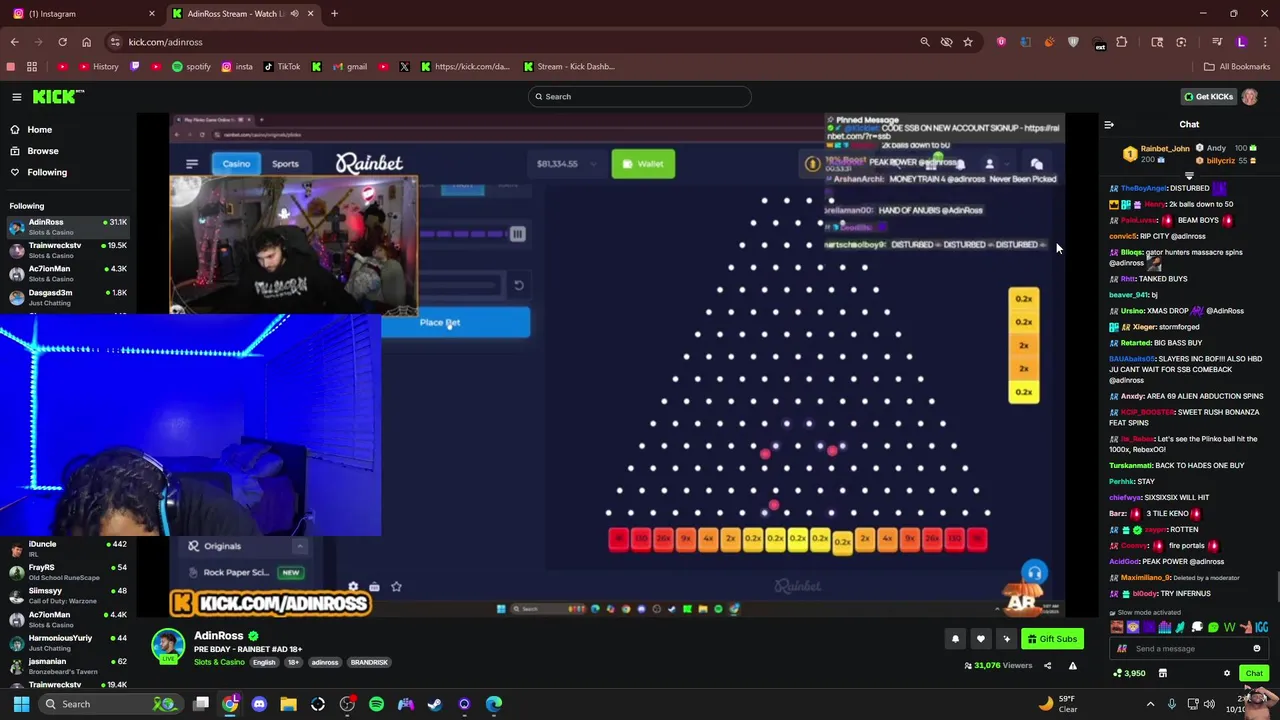
Task: Open the browser extensions puzzle icon
Action: [x=1121, y=42]
